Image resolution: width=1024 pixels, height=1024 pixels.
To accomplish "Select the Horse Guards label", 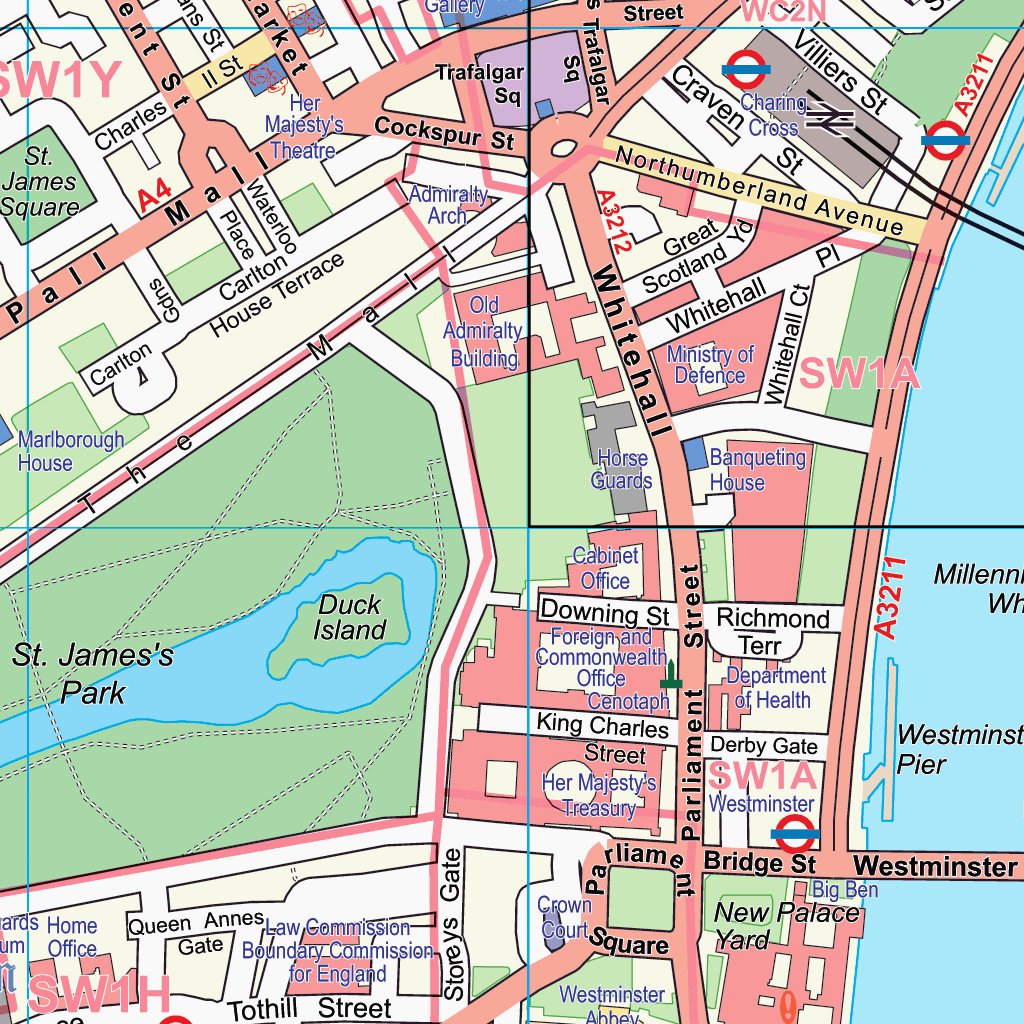I will (x=621, y=469).
